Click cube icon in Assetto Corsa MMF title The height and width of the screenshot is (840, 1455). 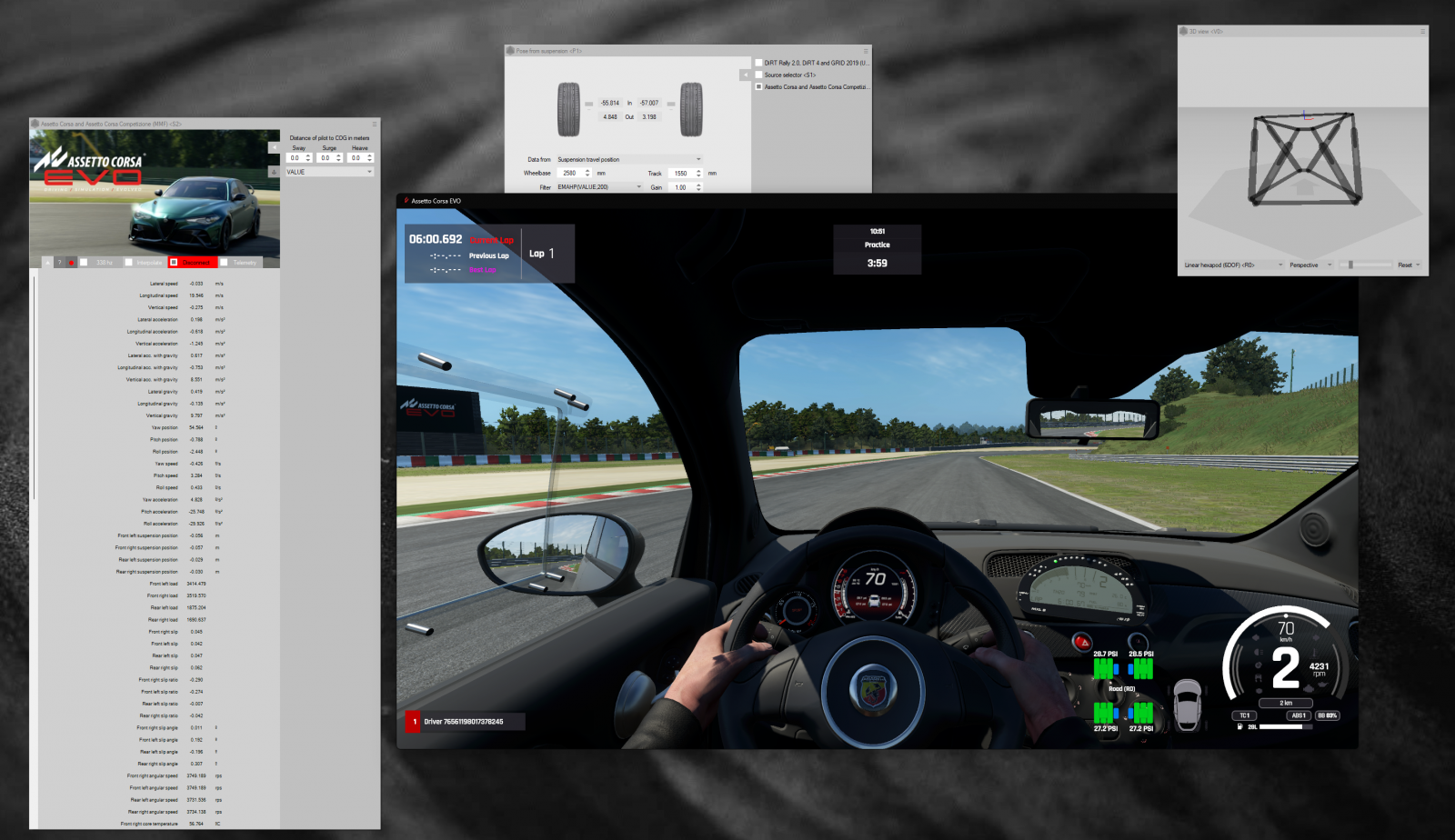[35, 124]
